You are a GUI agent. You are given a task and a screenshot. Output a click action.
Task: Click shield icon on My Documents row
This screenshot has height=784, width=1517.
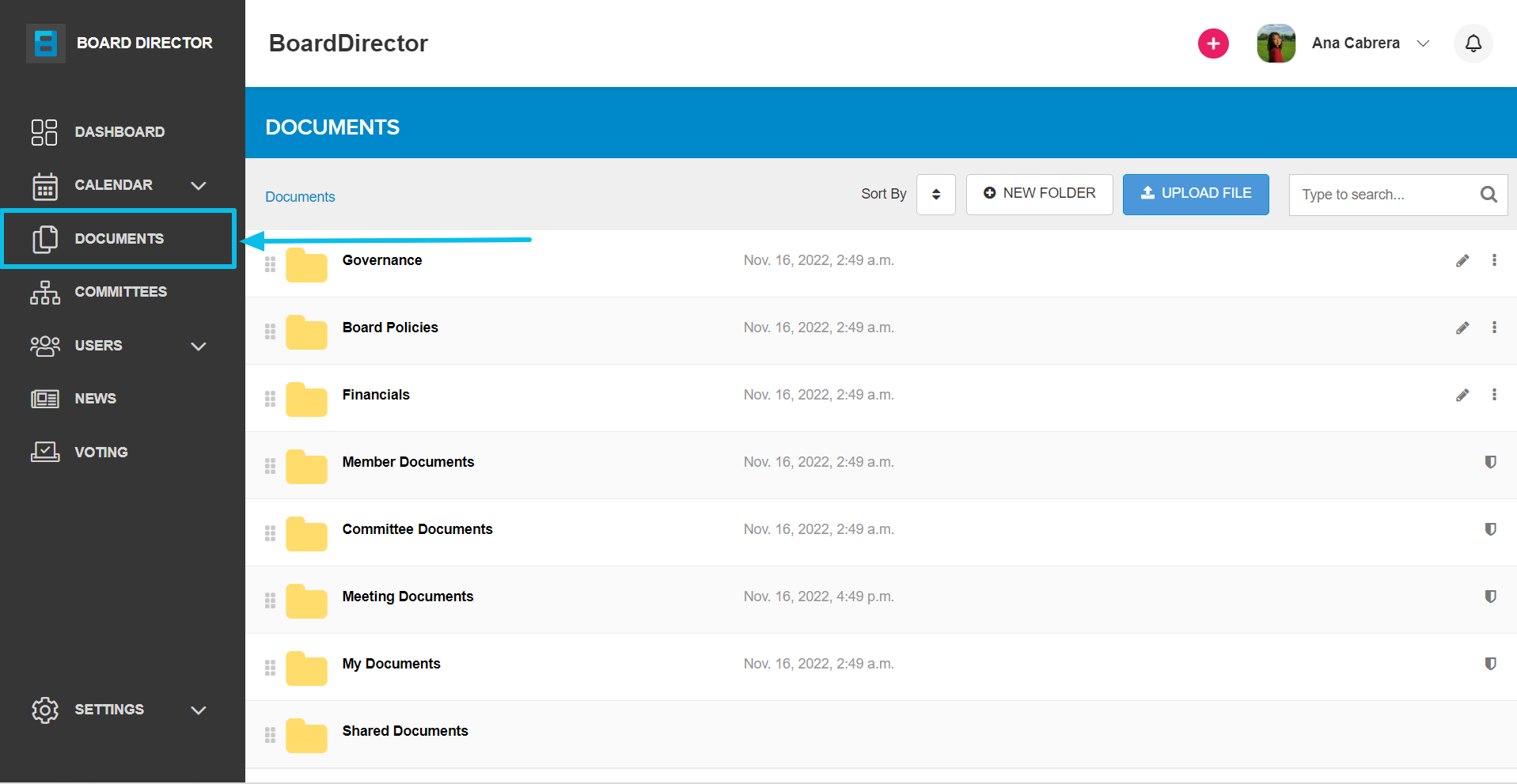(1490, 664)
